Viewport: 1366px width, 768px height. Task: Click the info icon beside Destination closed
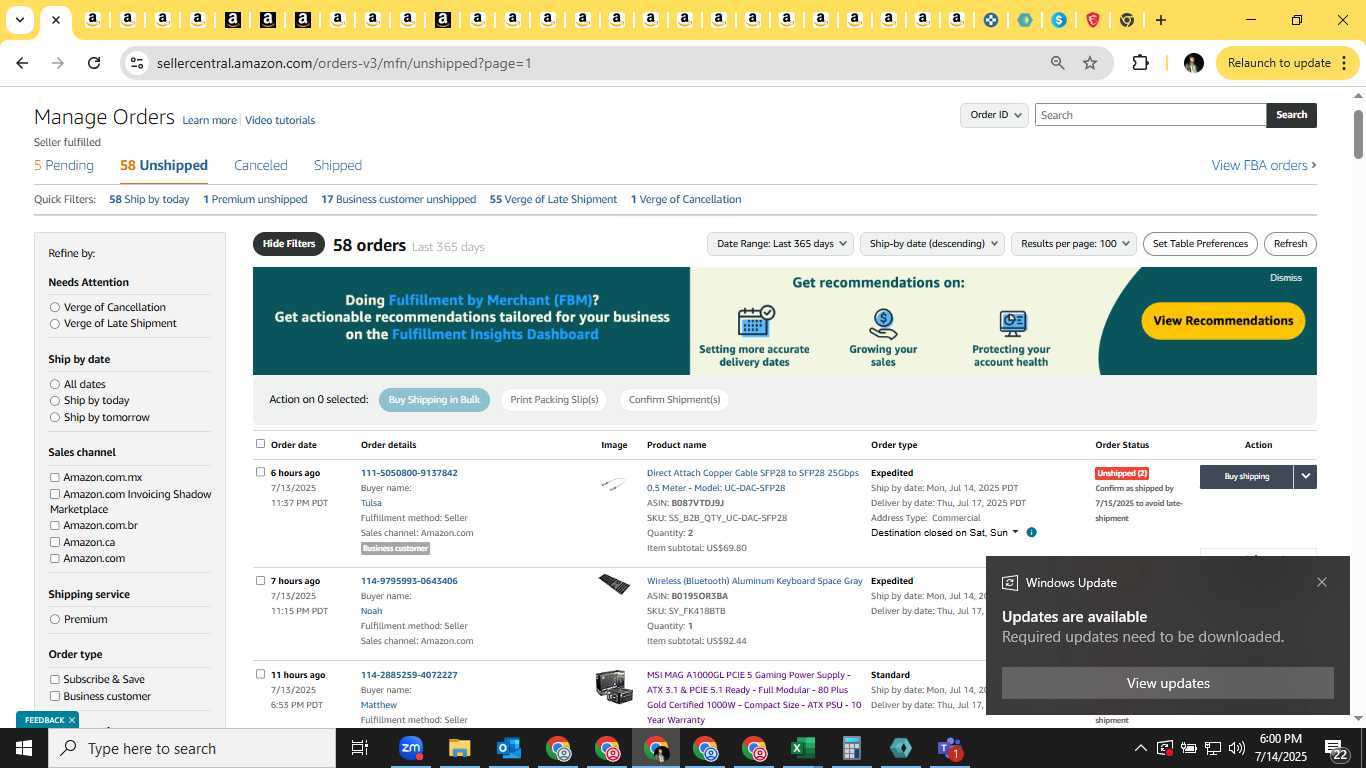[x=1031, y=532]
